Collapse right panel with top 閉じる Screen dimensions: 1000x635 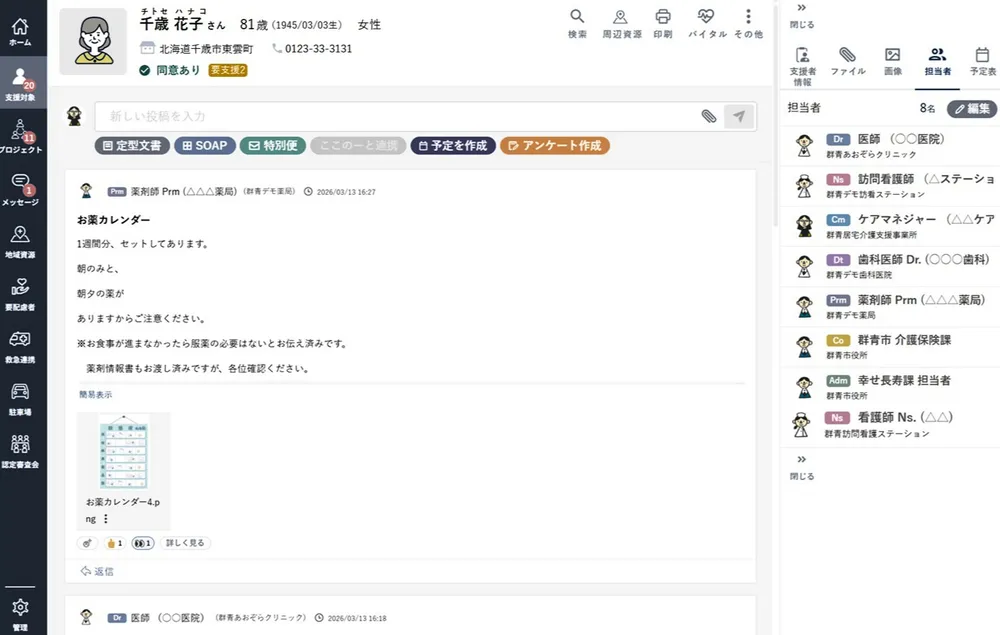802,16
